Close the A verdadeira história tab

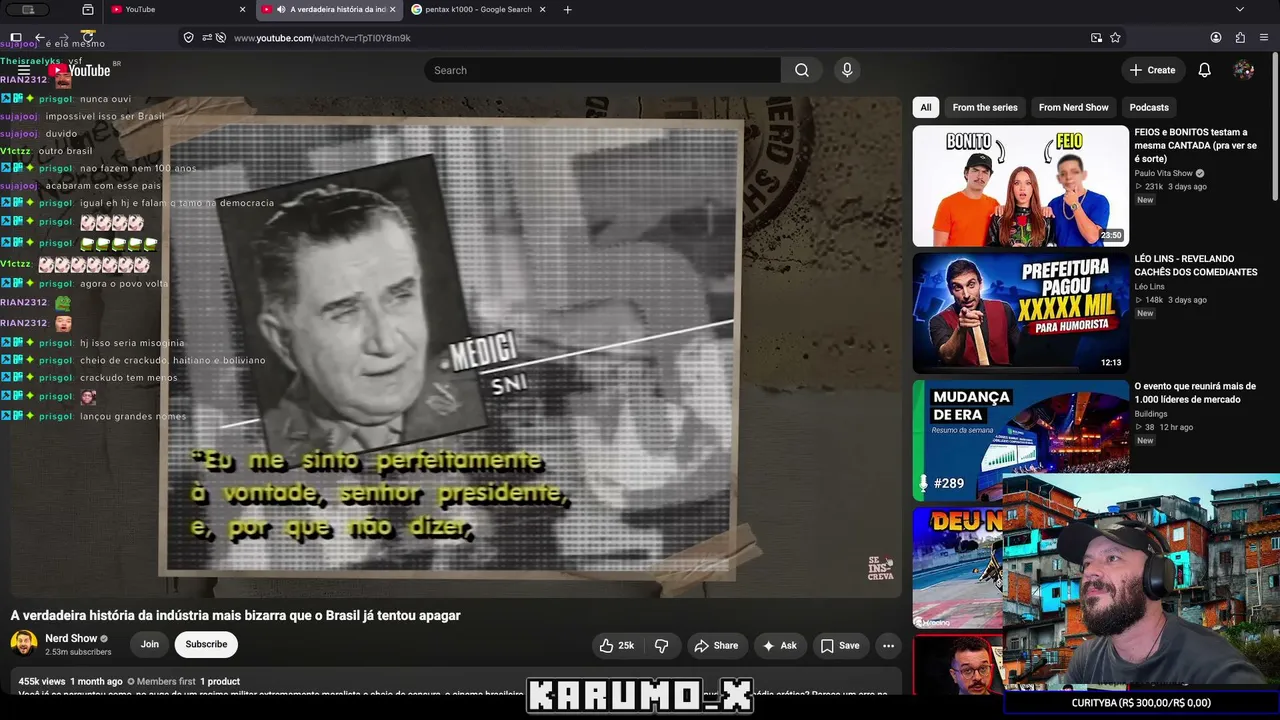click(x=392, y=10)
